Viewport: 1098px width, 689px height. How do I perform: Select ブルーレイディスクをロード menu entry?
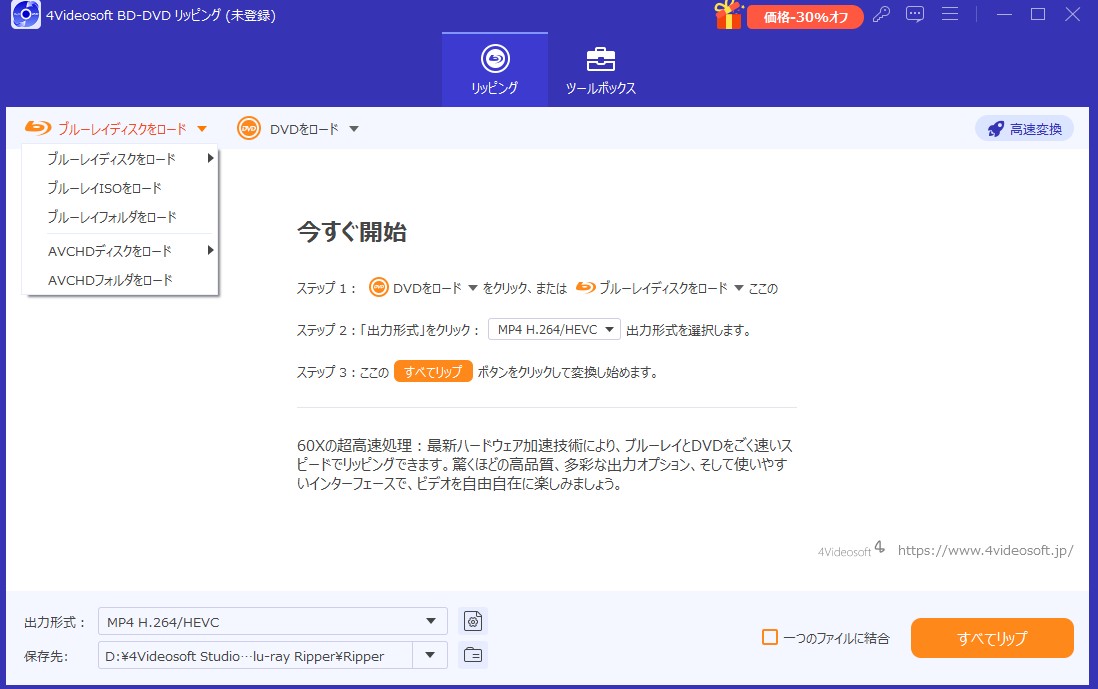click(120, 159)
